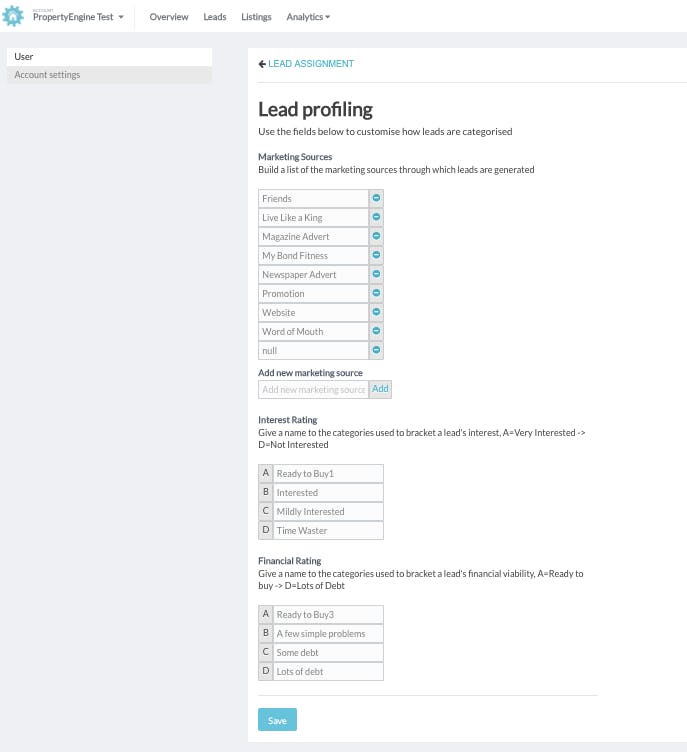Remove the Word of Mouth source
This screenshot has width=687, height=752.
tap(376, 332)
